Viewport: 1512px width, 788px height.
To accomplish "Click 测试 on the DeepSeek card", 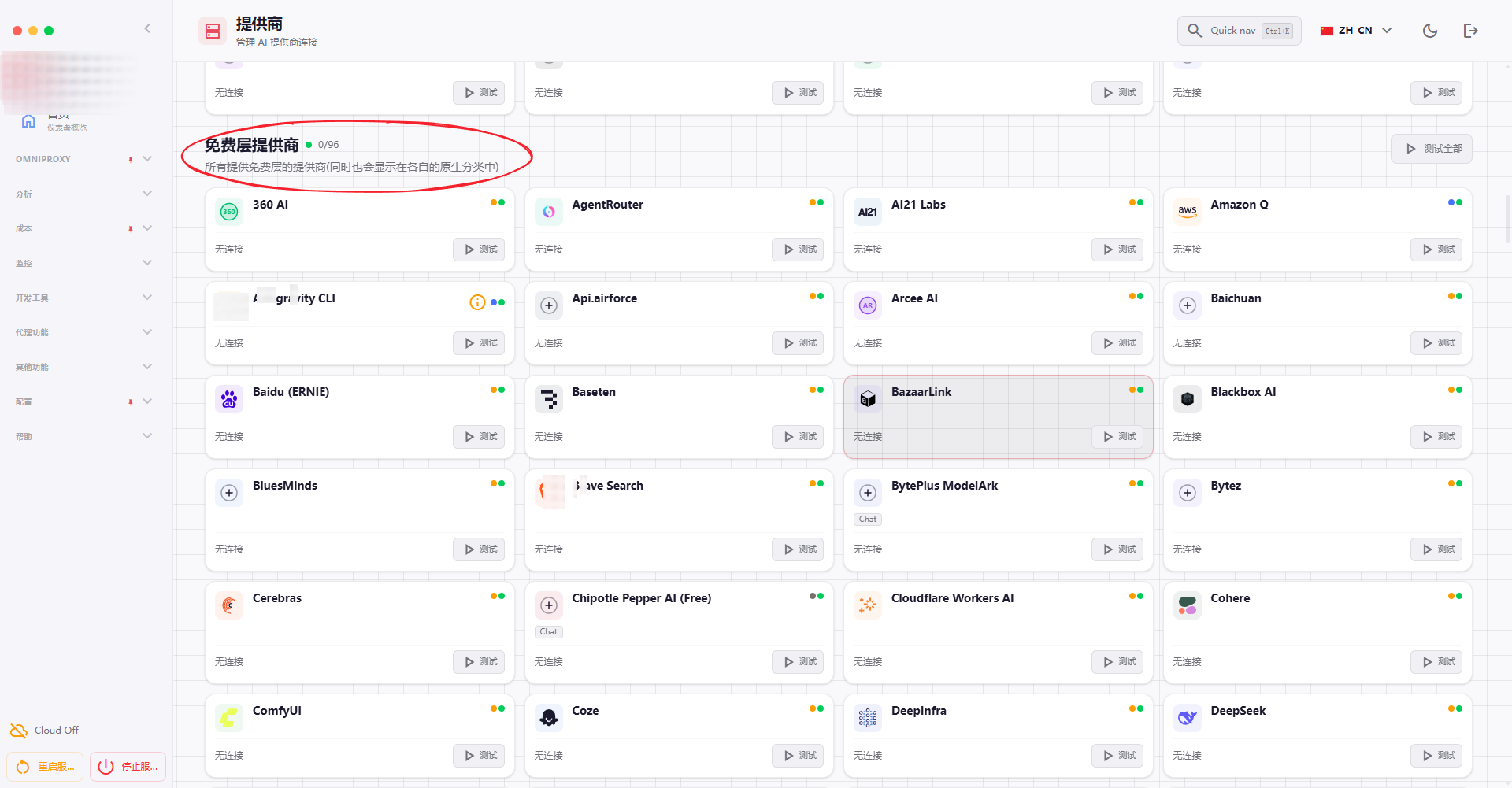I will coord(1437,756).
